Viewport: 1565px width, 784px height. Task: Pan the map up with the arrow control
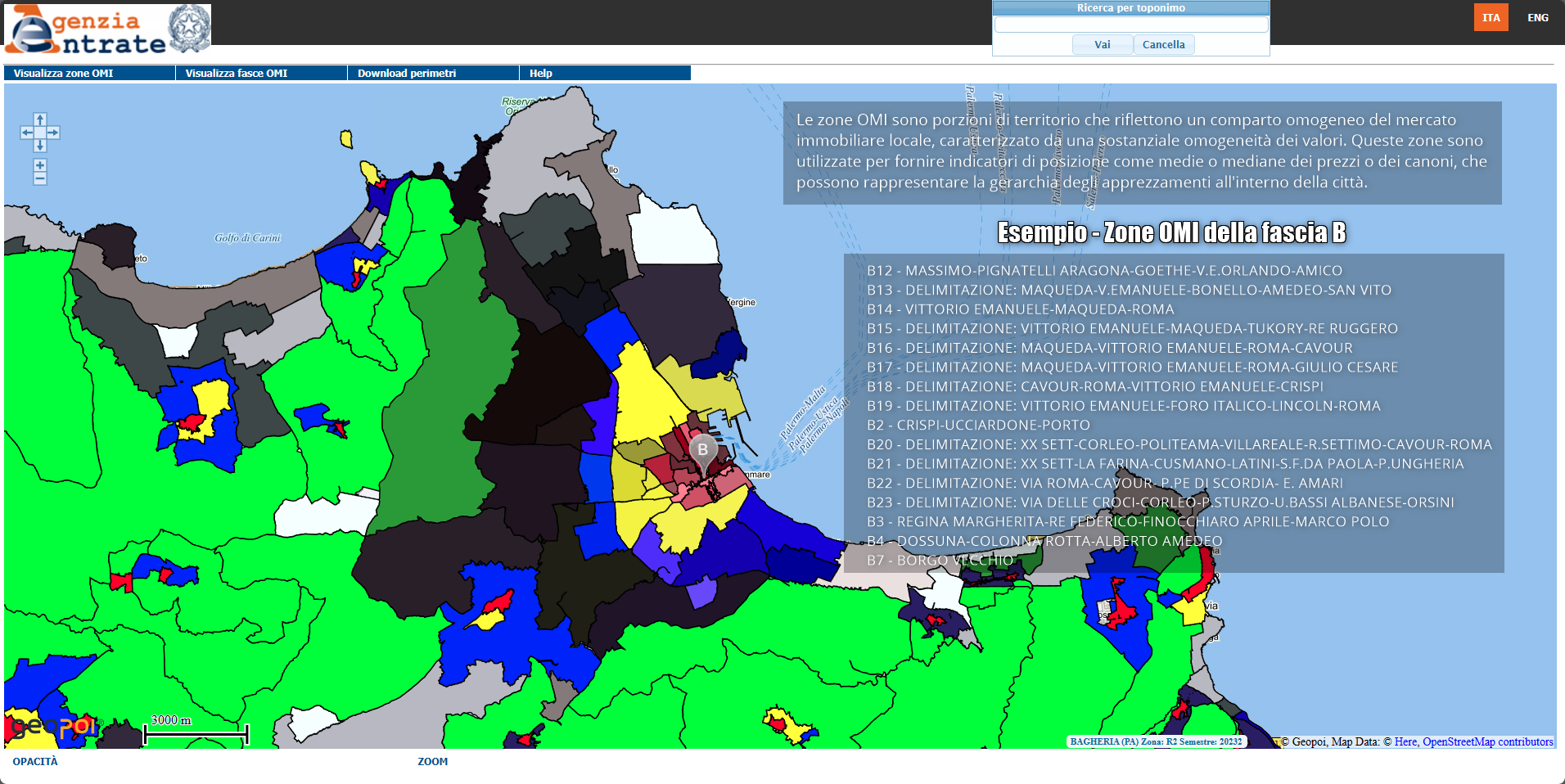(x=40, y=119)
